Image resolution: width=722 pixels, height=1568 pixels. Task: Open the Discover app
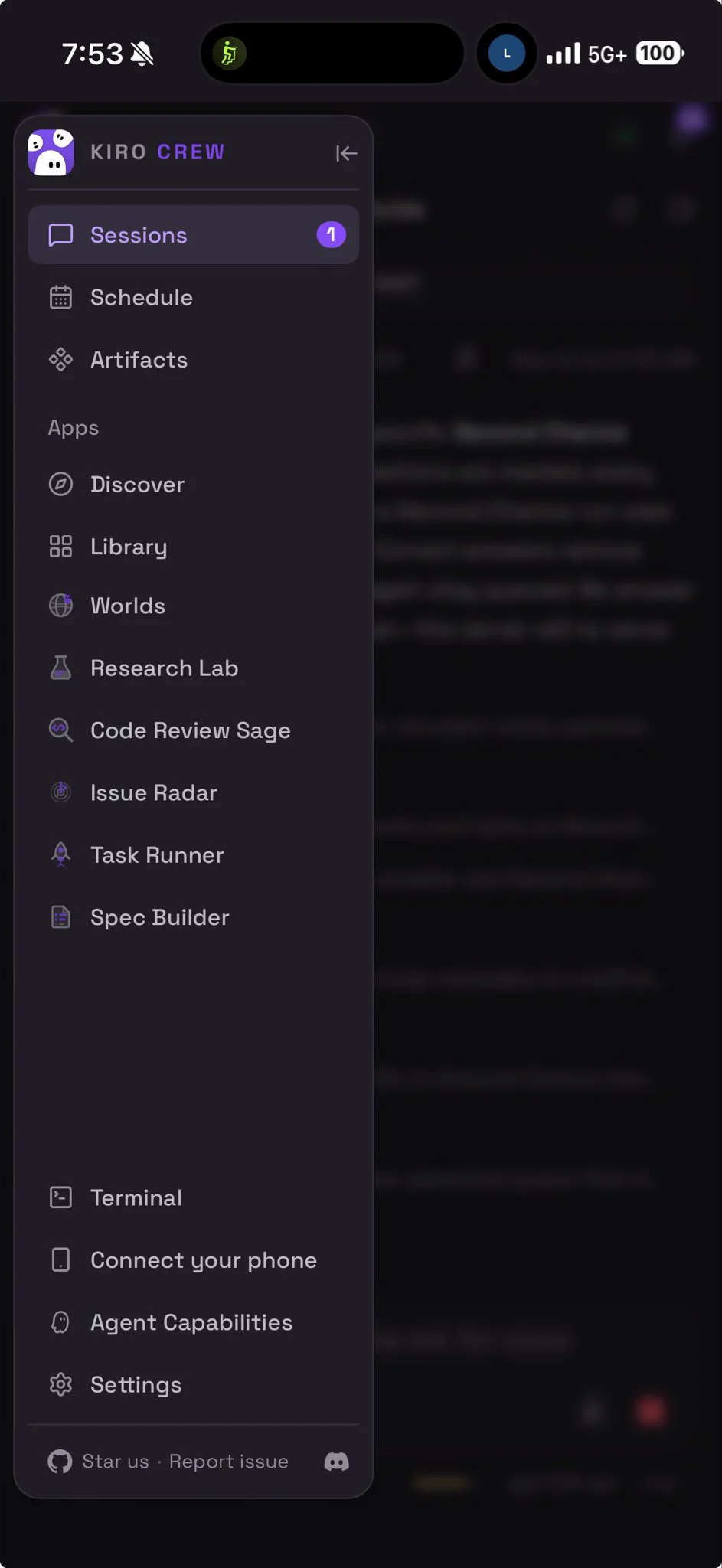click(x=194, y=485)
